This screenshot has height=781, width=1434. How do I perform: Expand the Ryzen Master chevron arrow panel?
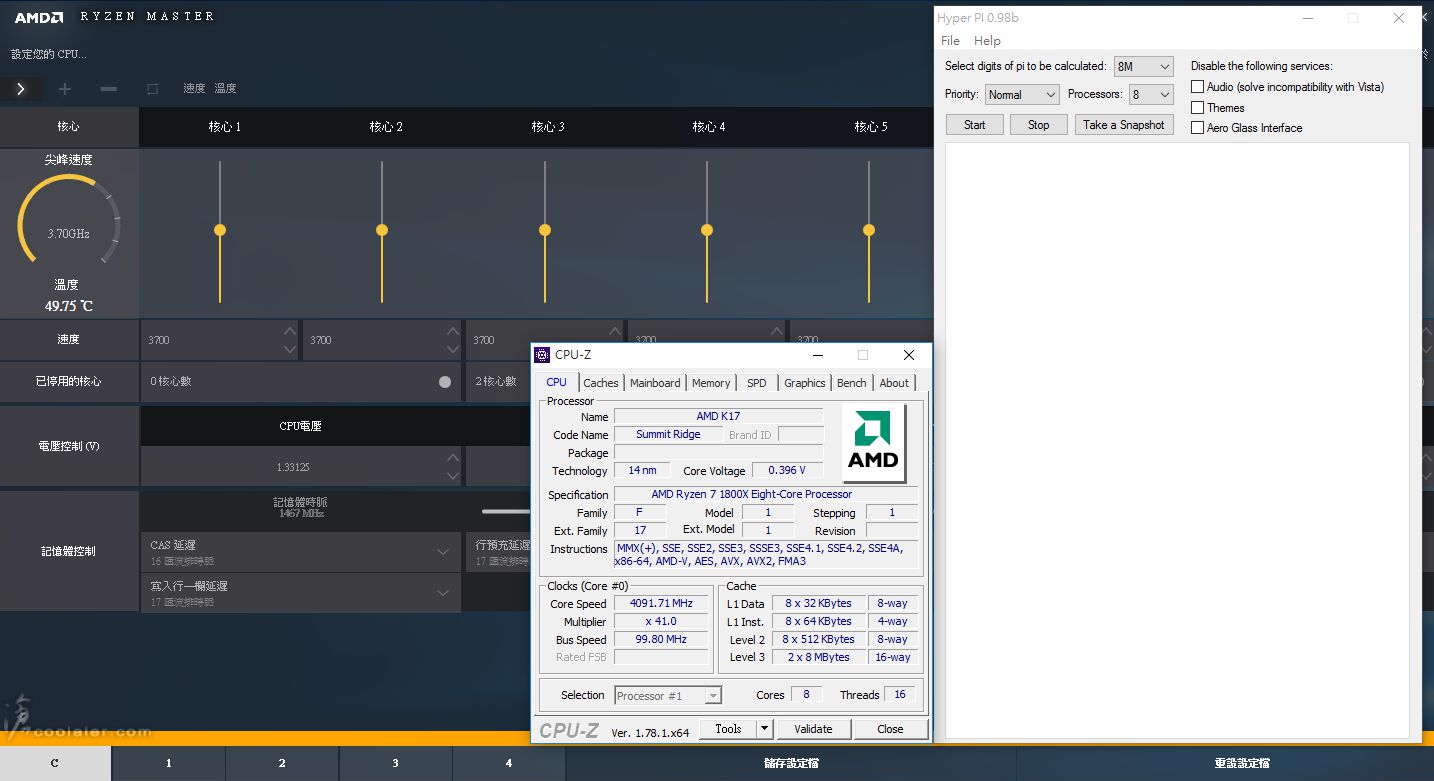point(21,89)
